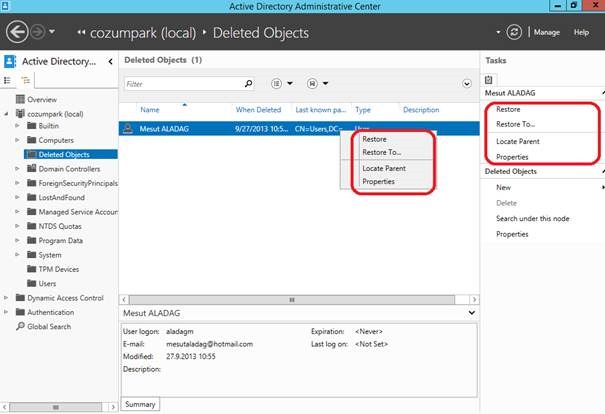Click the Tasks pane clipboard icon

coord(488,79)
